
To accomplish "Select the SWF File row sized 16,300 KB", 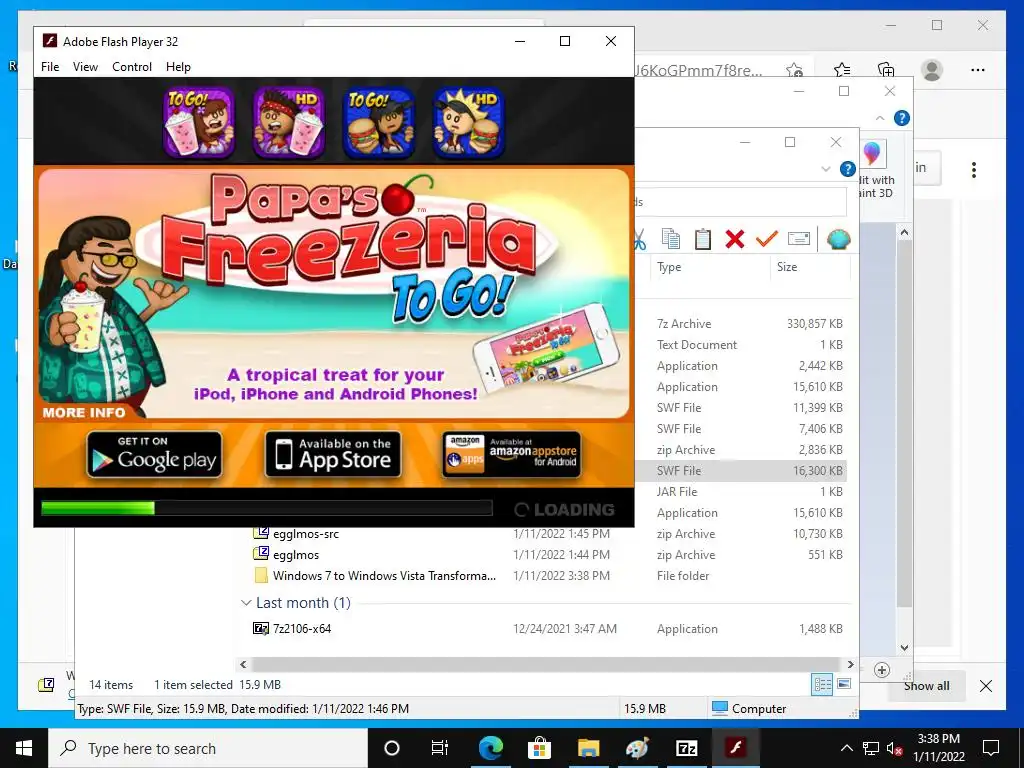I will point(740,471).
